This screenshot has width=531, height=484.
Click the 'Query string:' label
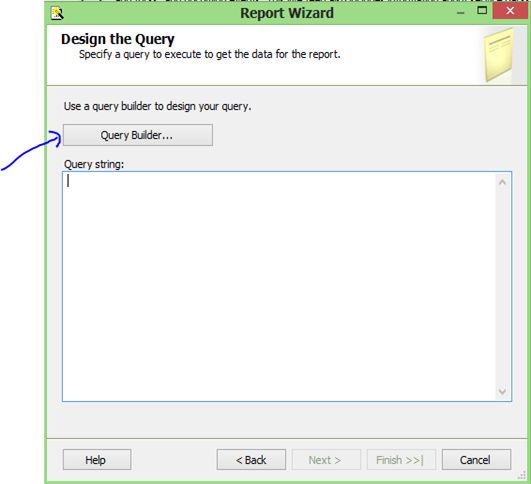coord(94,164)
